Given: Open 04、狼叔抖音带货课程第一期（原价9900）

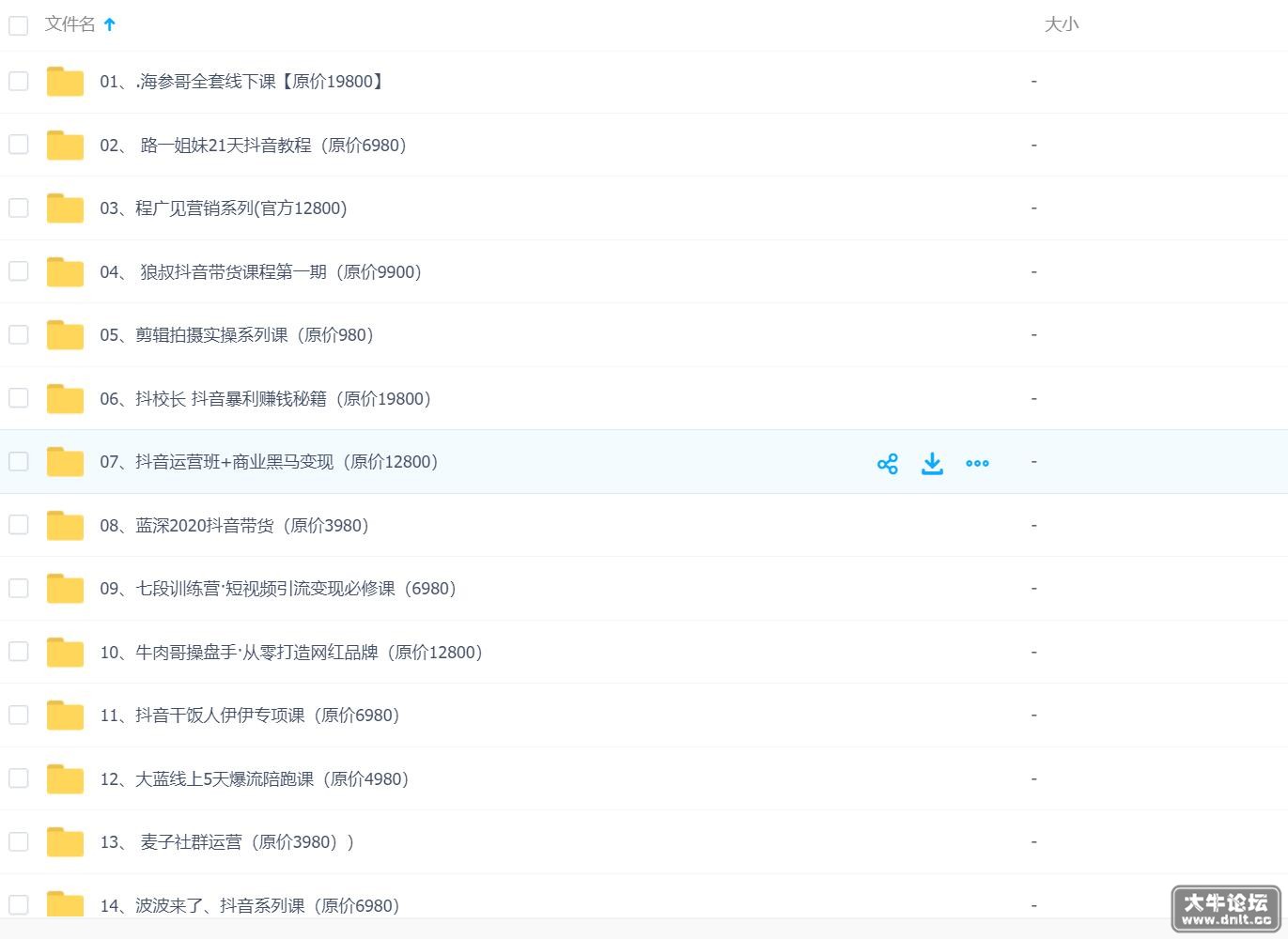Looking at the screenshot, I should click(x=261, y=272).
